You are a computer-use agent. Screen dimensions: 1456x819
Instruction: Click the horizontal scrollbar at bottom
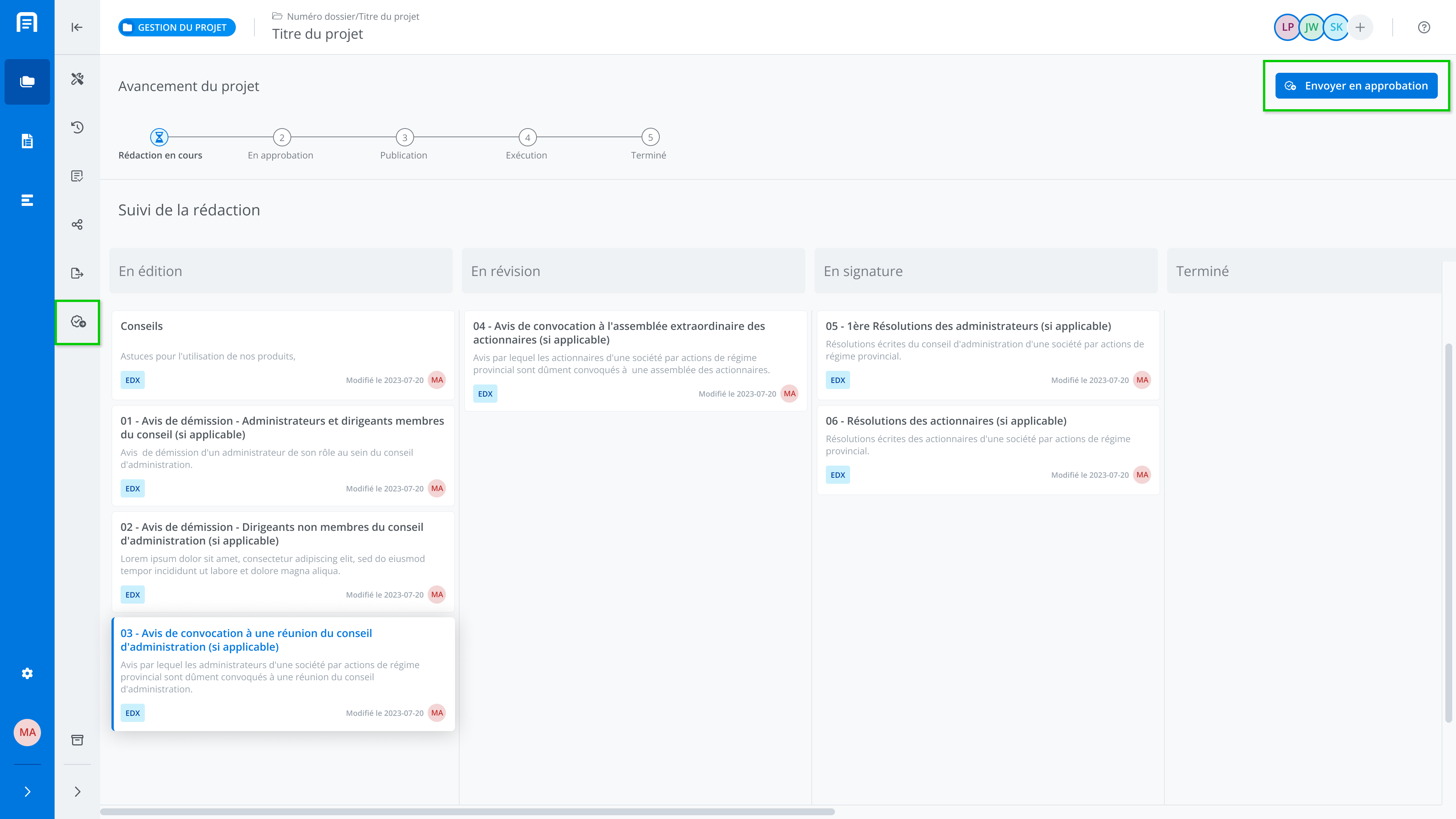click(x=467, y=812)
